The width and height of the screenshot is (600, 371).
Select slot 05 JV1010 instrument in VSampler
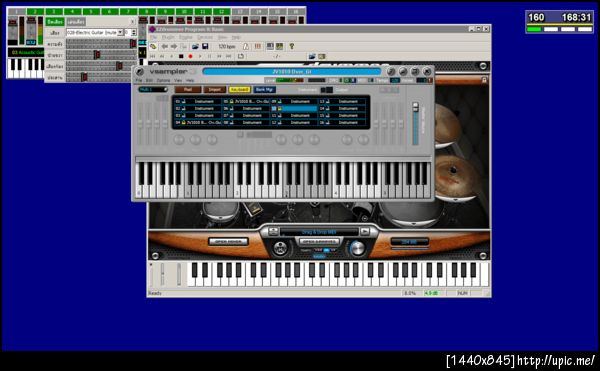pos(246,101)
